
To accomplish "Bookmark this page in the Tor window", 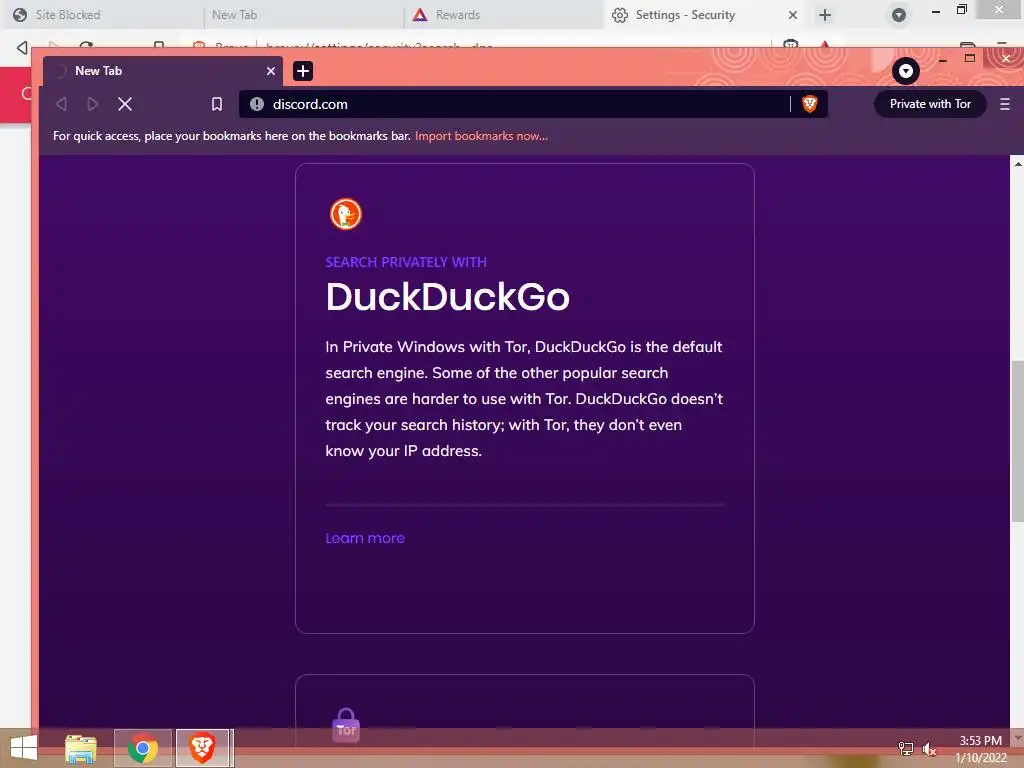I will click(217, 104).
